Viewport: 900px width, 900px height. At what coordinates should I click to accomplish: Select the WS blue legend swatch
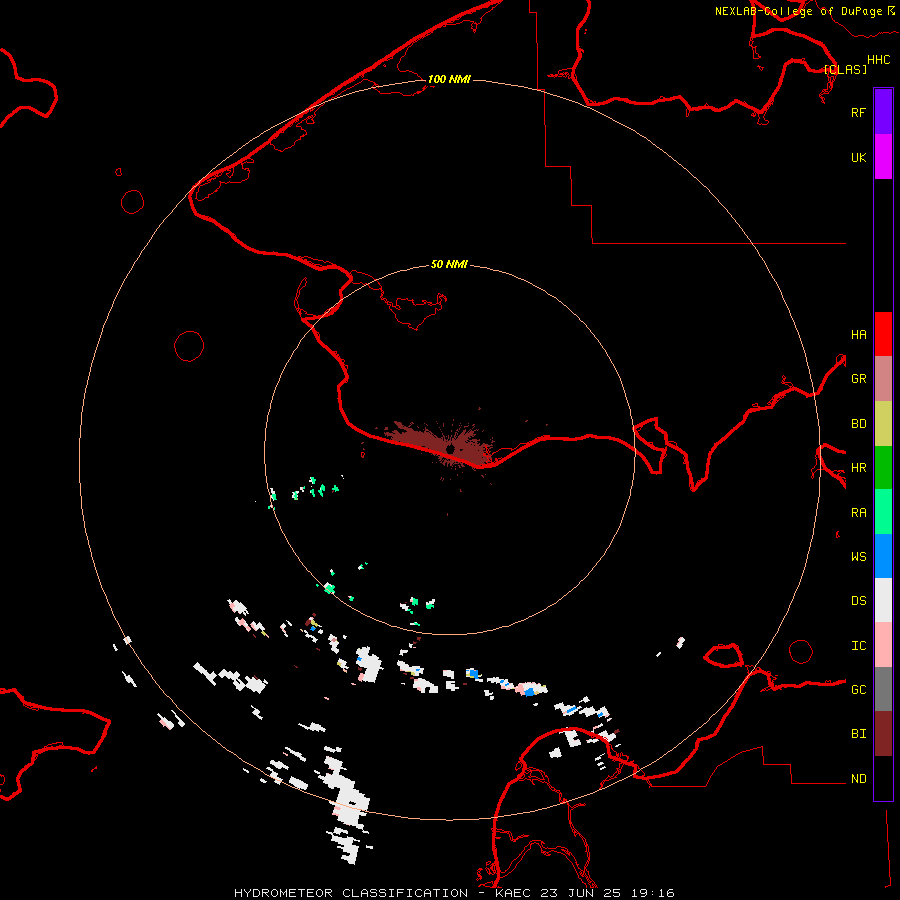tap(883, 556)
